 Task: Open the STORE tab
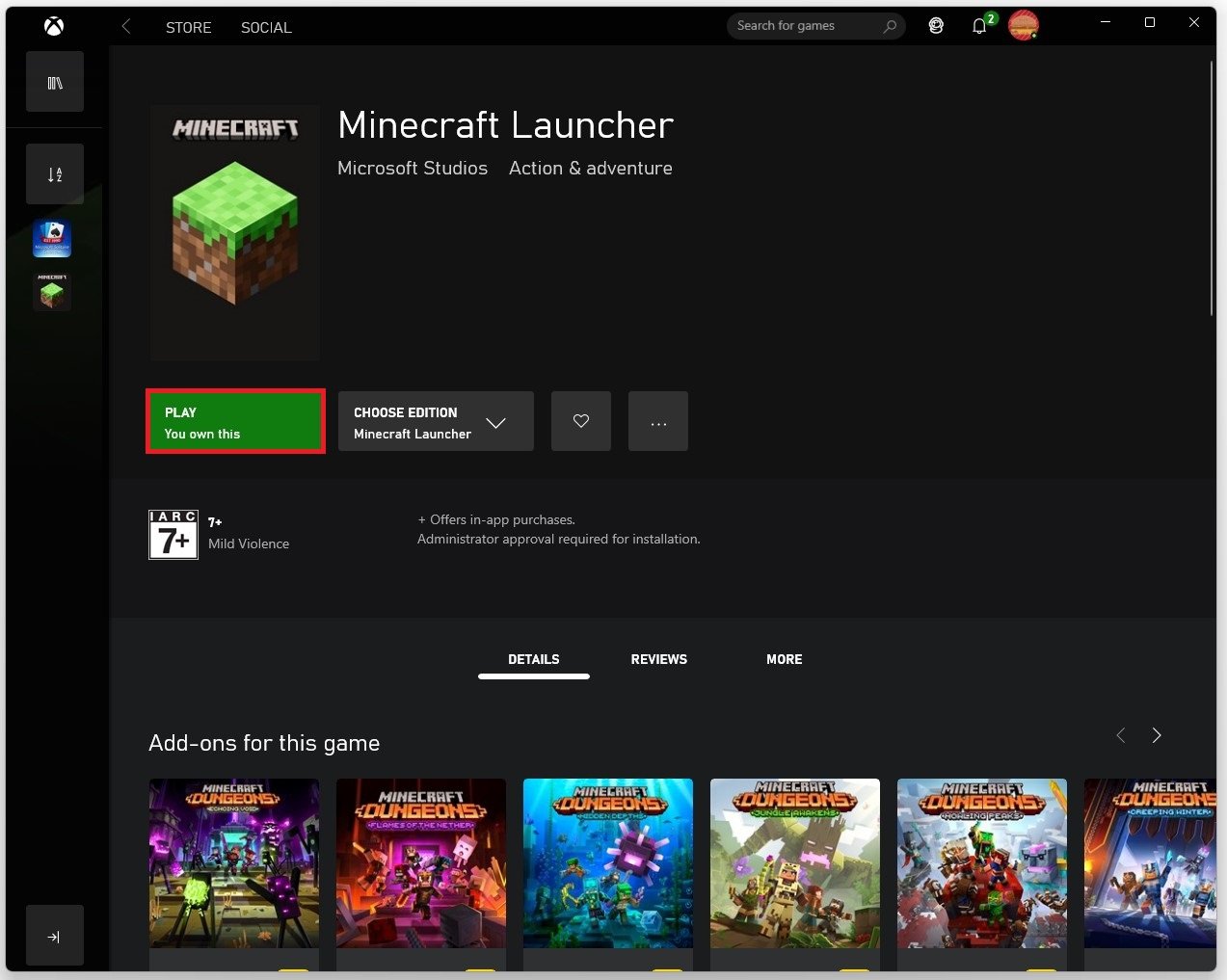click(189, 28)
